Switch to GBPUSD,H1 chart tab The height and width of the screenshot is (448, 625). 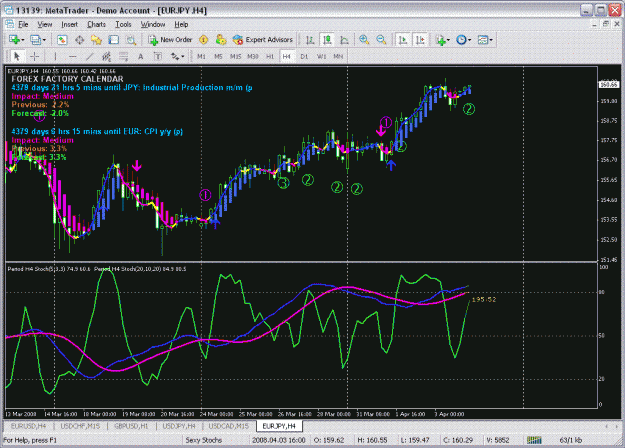click(x=131, y=426)
